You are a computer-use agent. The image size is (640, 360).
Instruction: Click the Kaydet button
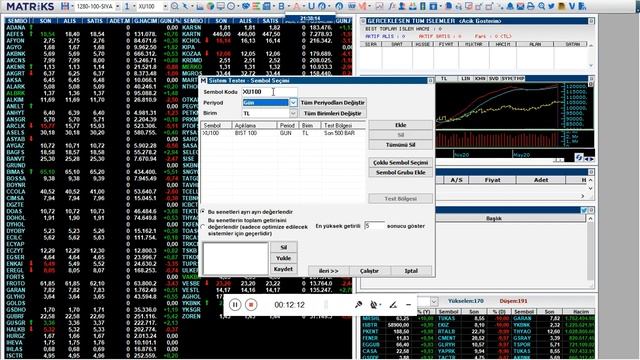[x=283, y=269]
